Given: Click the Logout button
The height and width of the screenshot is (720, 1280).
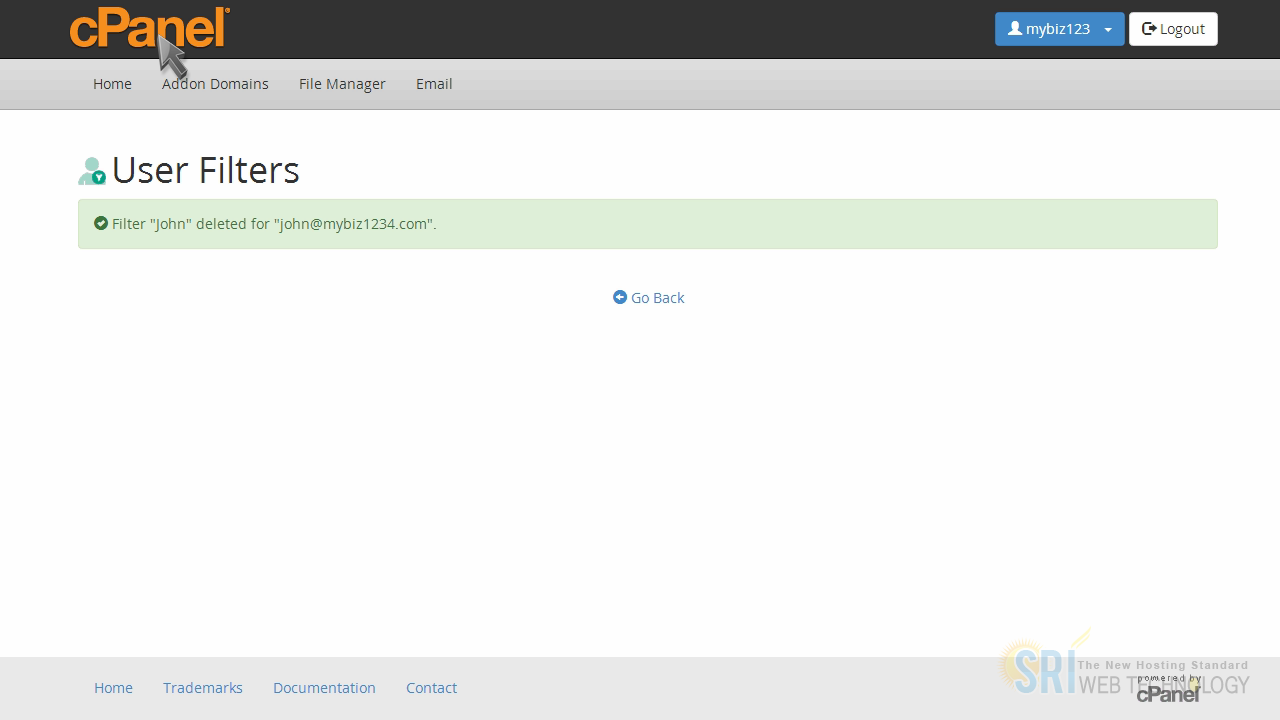Looking at the screenshot, I should [1173, 29].
